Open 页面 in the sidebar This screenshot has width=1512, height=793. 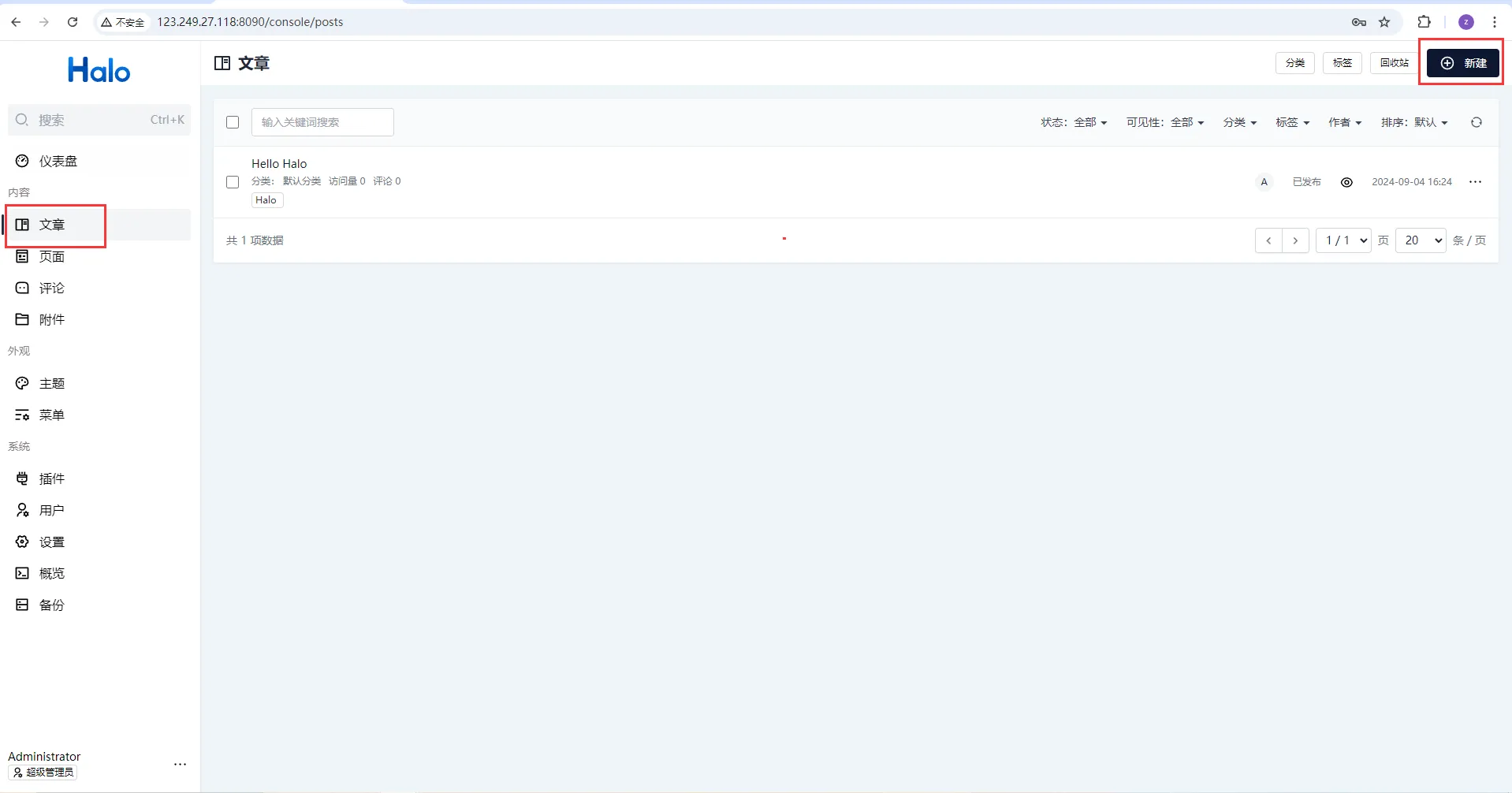pos(99,256)
